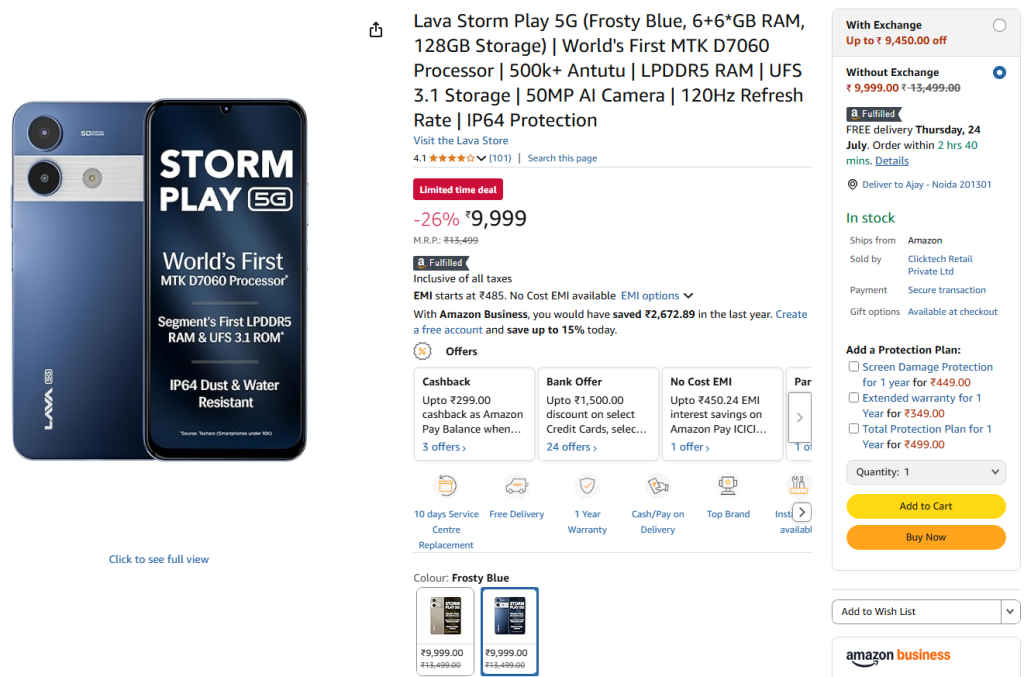The image size is (1024, 677).
Task: Click the Top Brand trophy icon
Action: (x=728, y=486)
